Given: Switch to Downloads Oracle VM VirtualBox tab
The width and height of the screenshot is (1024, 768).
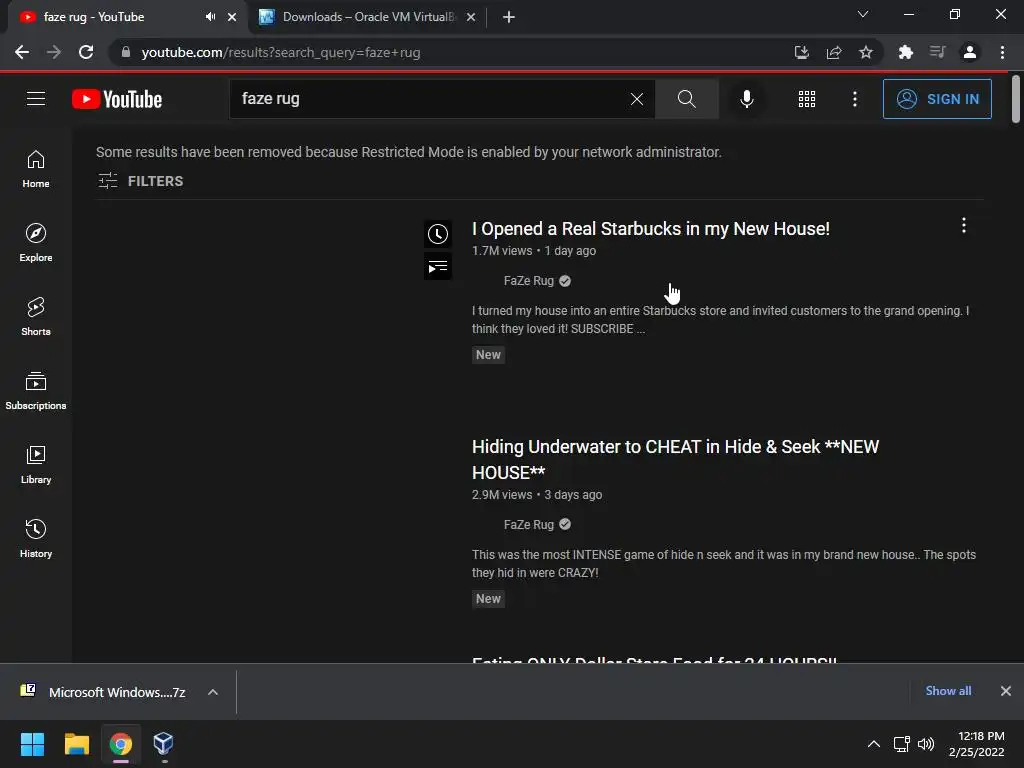Looking at the screenshot, I should 366,17.
